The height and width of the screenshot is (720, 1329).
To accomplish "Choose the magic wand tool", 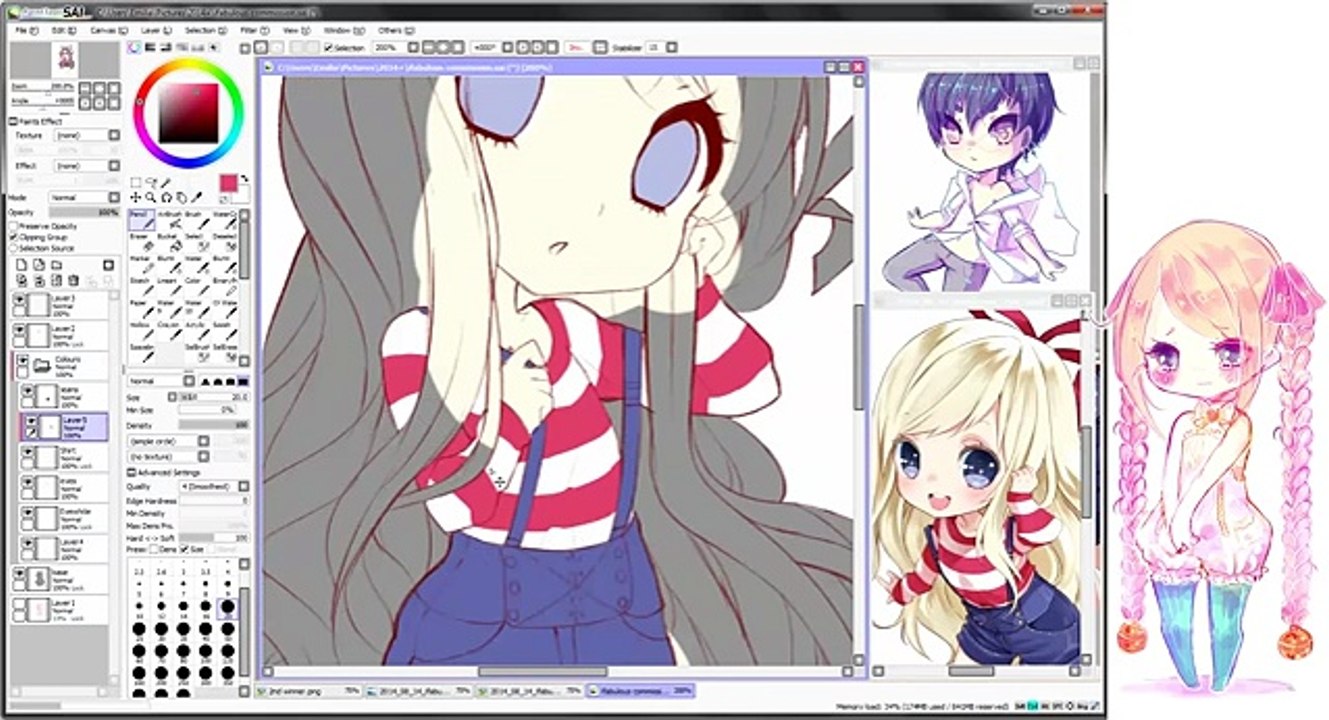I will [x=166, y=183].
